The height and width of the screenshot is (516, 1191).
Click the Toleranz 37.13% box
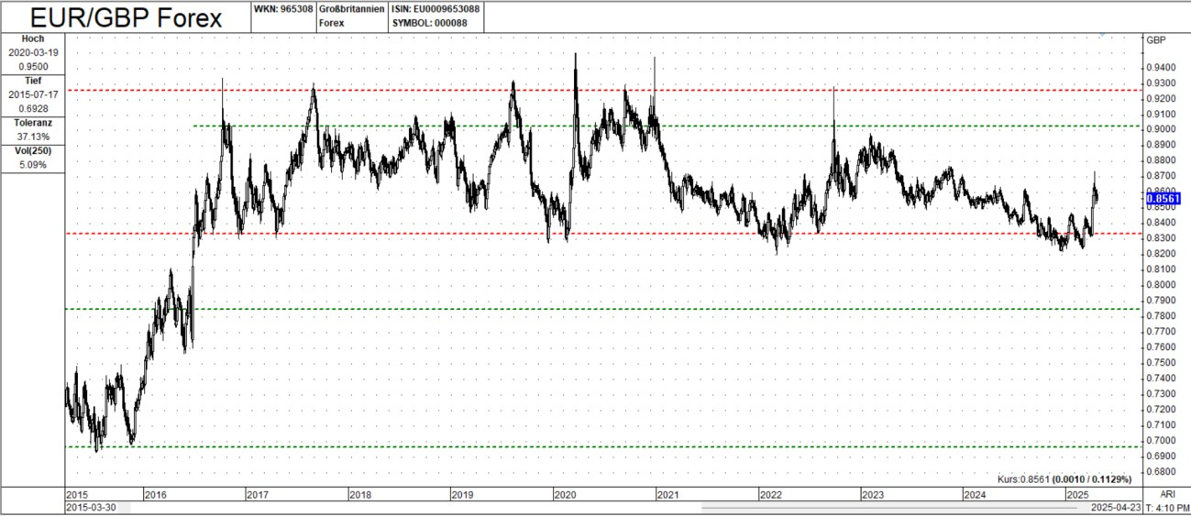33,129
